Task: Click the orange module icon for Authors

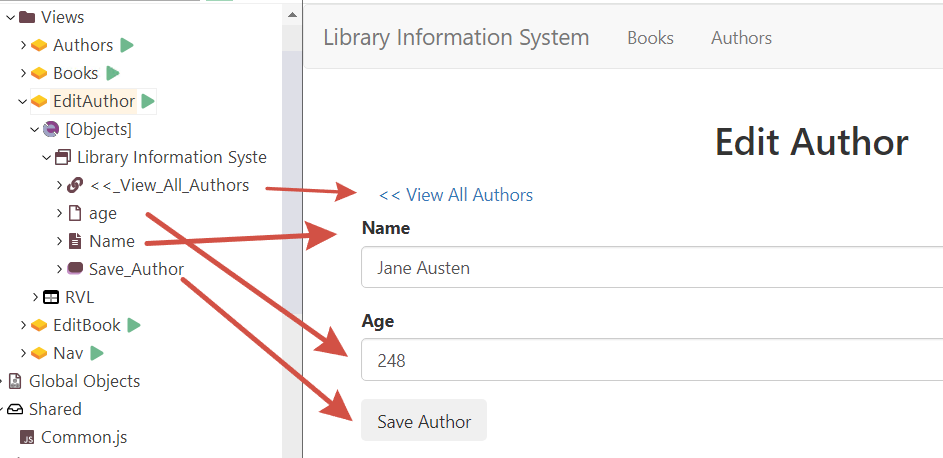Action: 39,46
